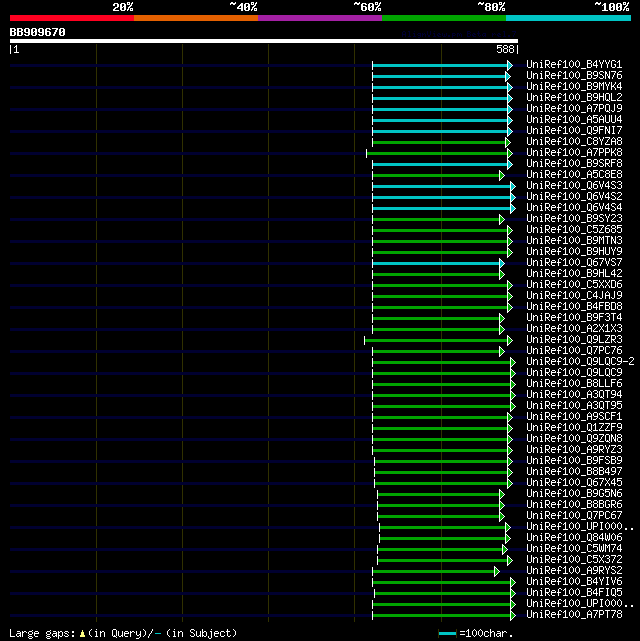The image size is (640, 641).
Task: Select the UniRef100_B9G5N6 label
Action: 574,494
